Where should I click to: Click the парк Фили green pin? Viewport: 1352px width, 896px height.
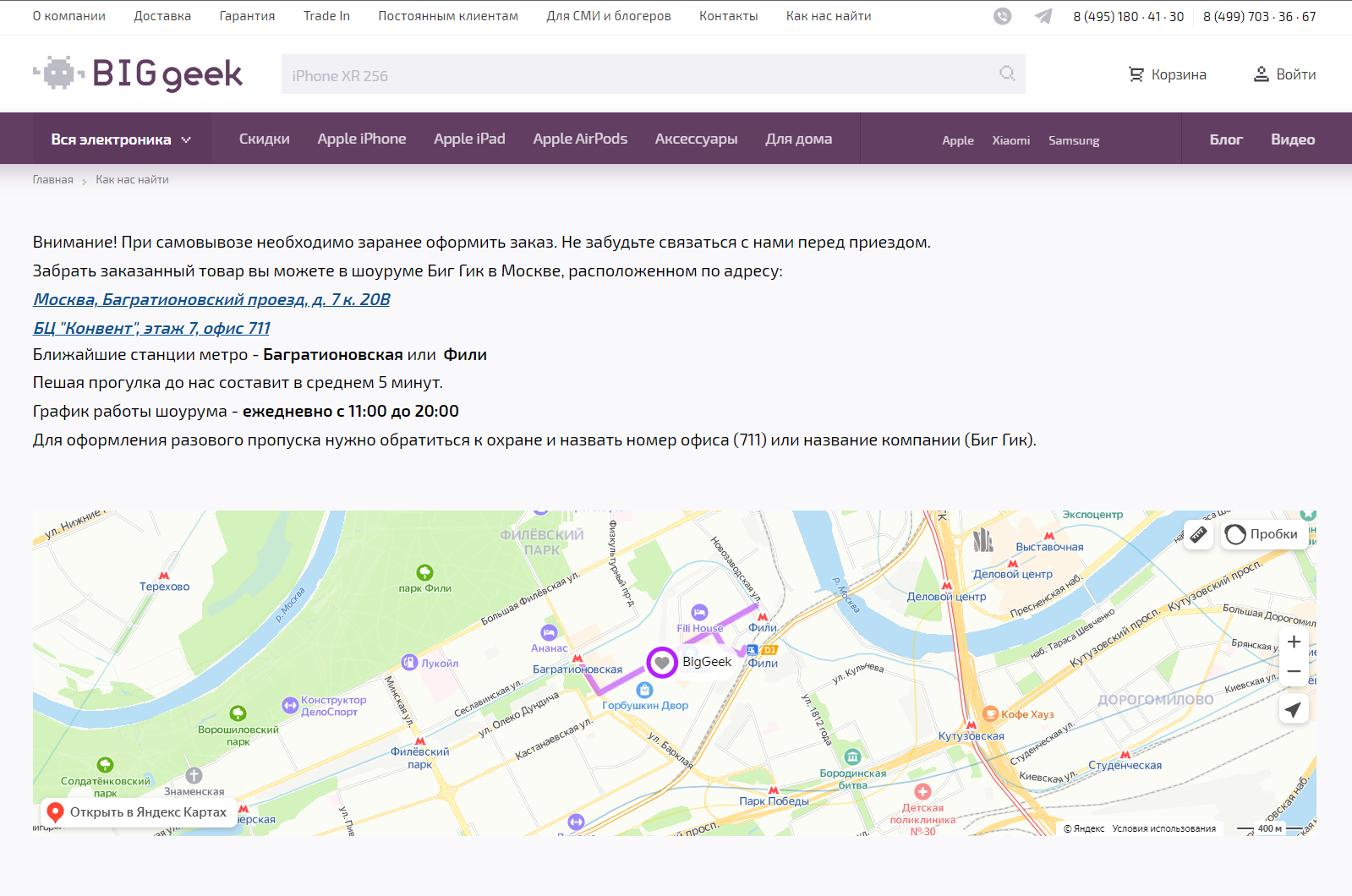tap(424, 573)
